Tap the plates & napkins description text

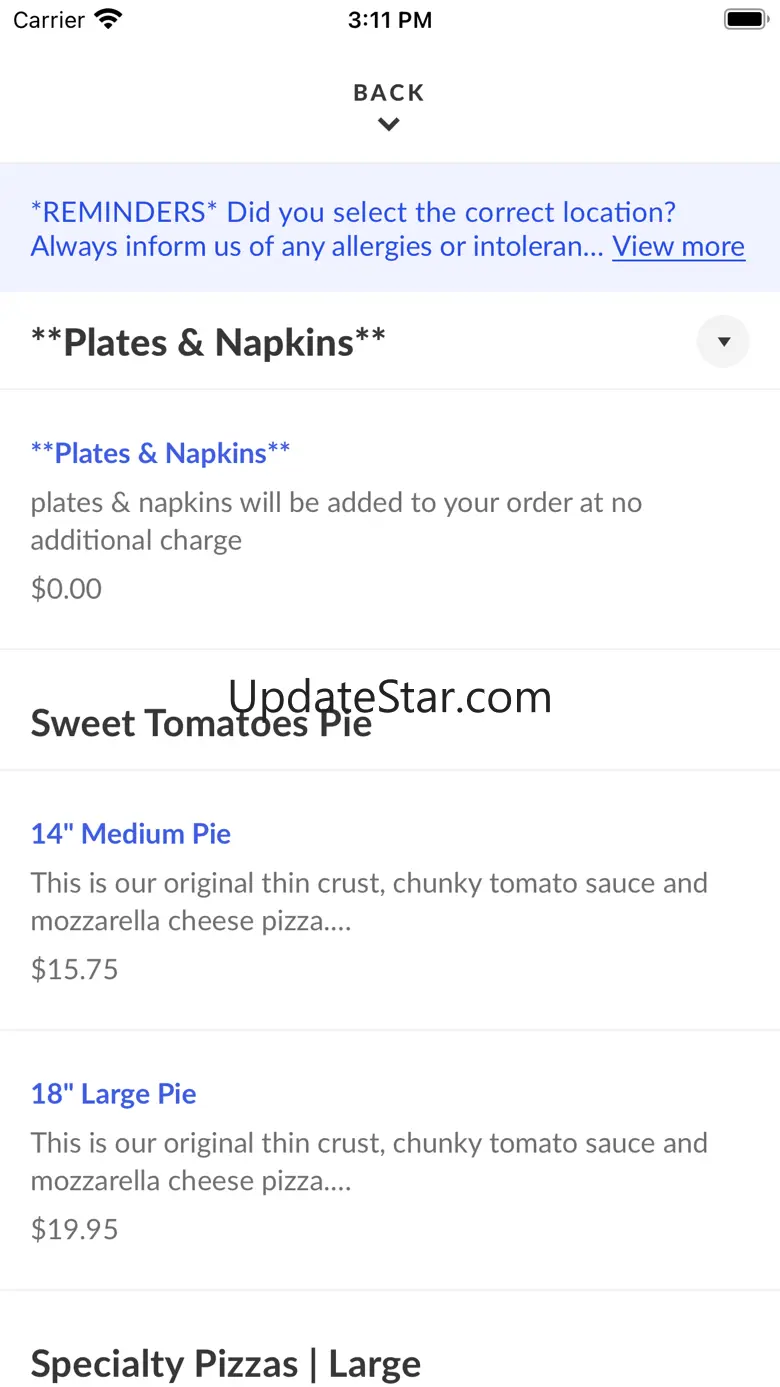336,521
